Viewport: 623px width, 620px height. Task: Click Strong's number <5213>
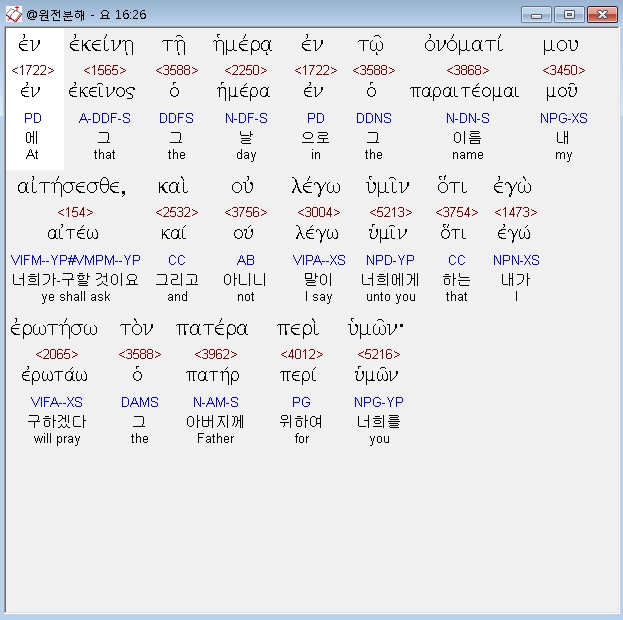(391, 212)
